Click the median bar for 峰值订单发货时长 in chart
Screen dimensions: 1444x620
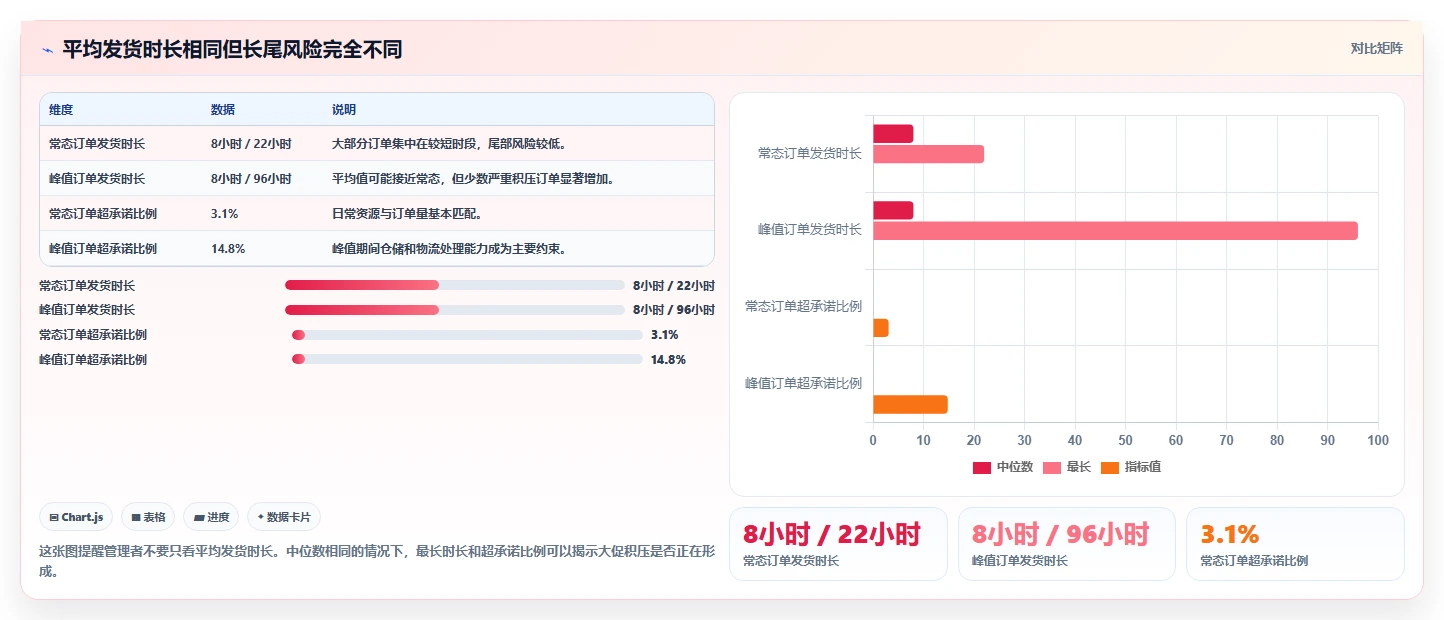click(893, 211)
